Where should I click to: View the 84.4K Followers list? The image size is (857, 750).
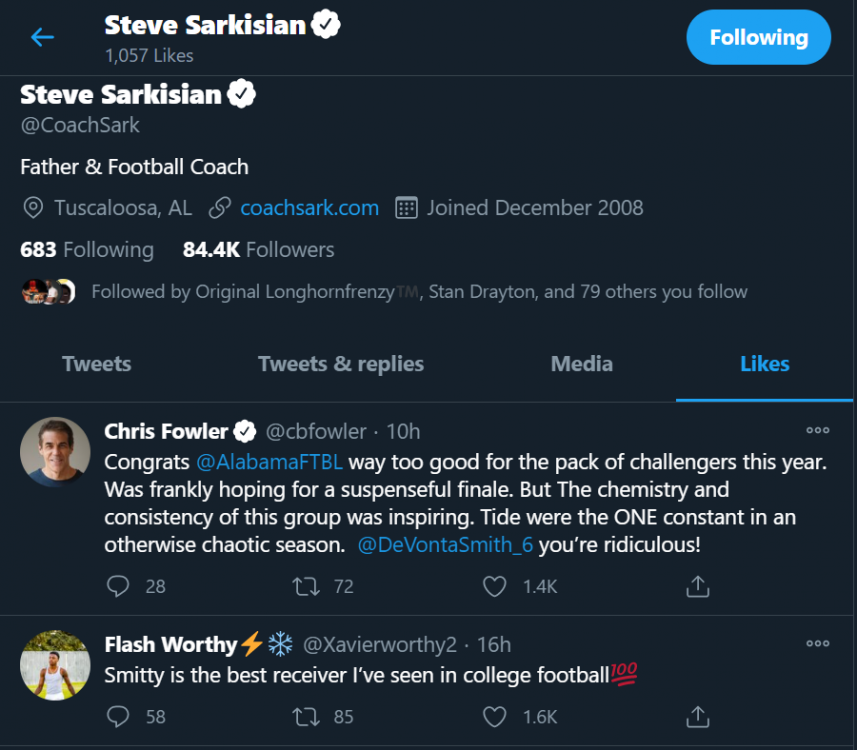[x=258, y=250]
